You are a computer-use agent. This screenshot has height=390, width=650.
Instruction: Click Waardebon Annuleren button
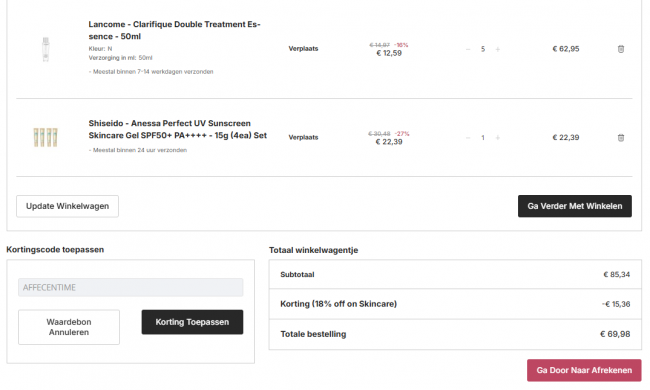tap(69, 327)
